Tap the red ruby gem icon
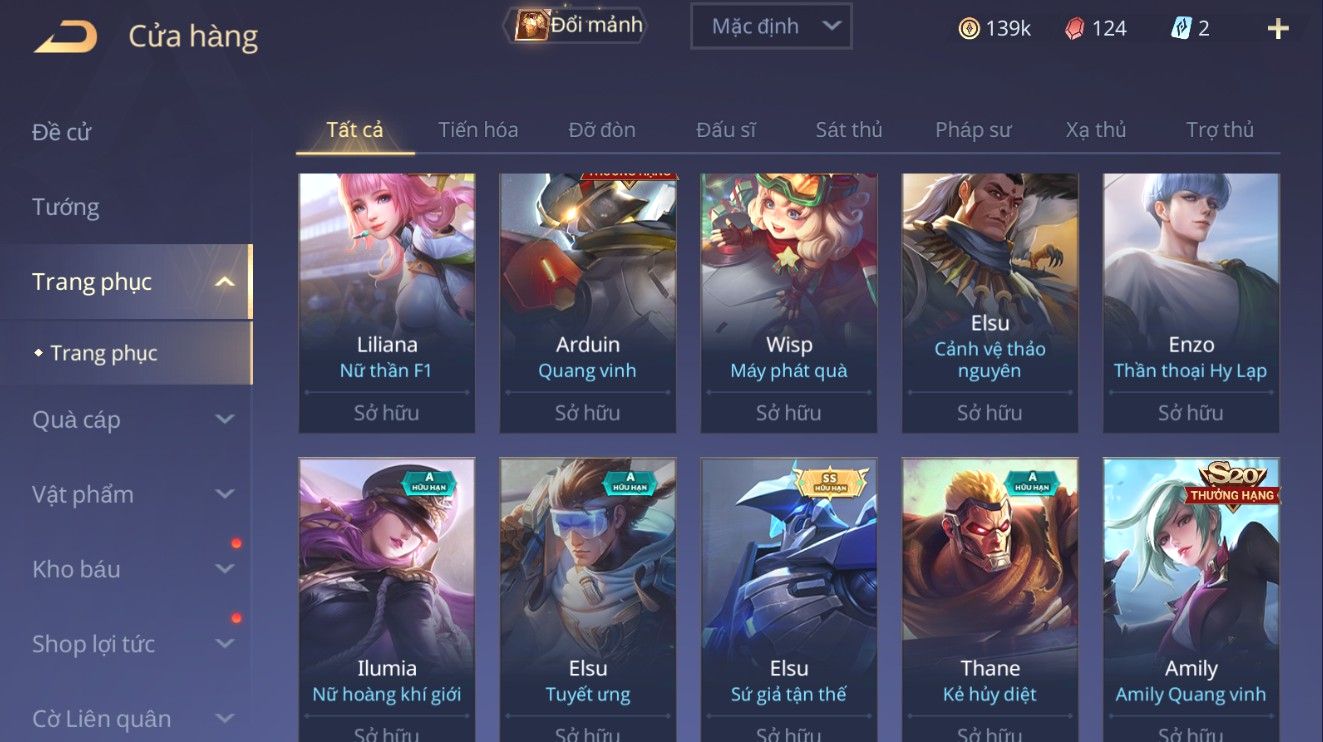 [x=1074, y=29]
